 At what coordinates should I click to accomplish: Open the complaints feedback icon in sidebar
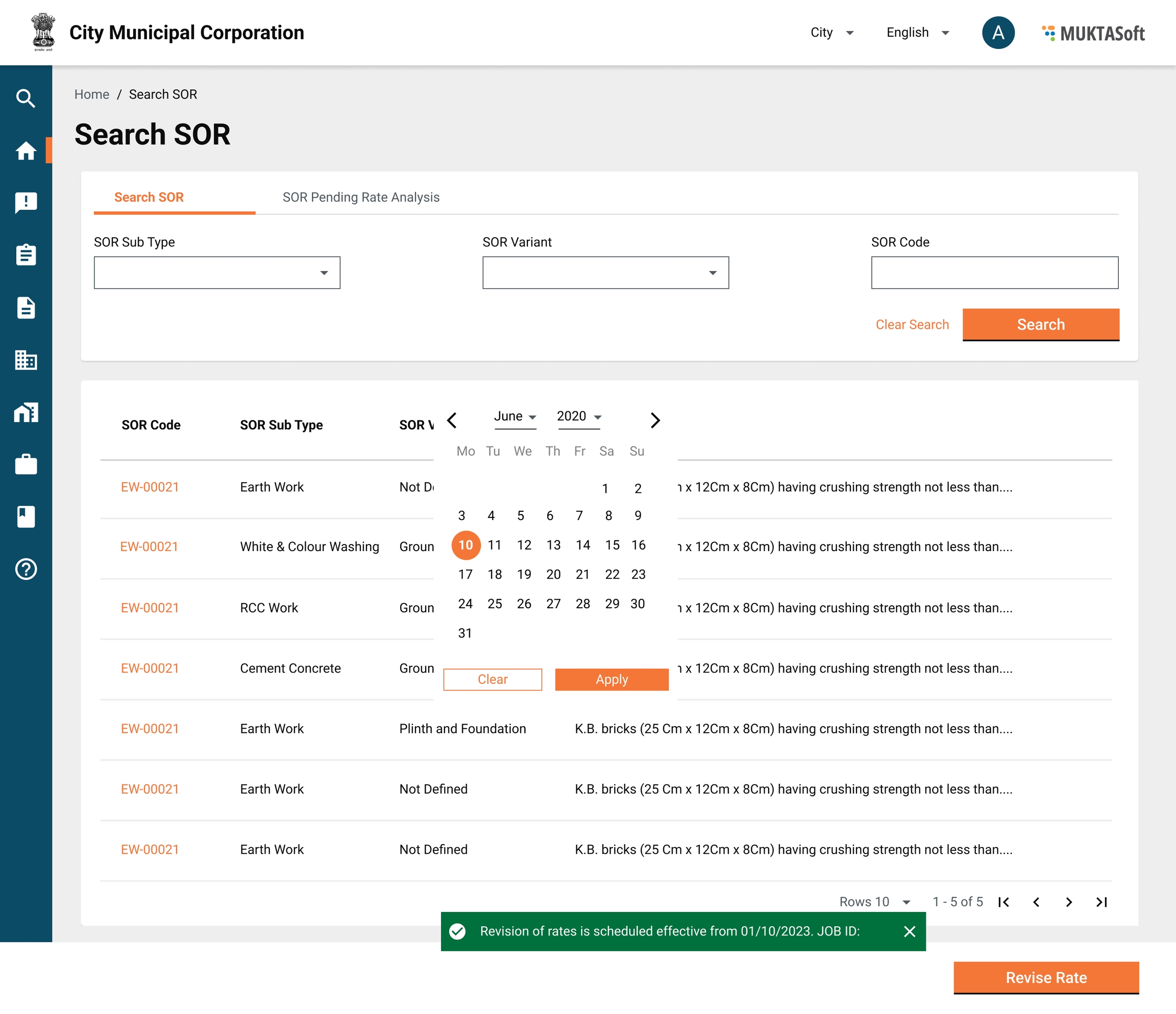[x=26, y=203]
